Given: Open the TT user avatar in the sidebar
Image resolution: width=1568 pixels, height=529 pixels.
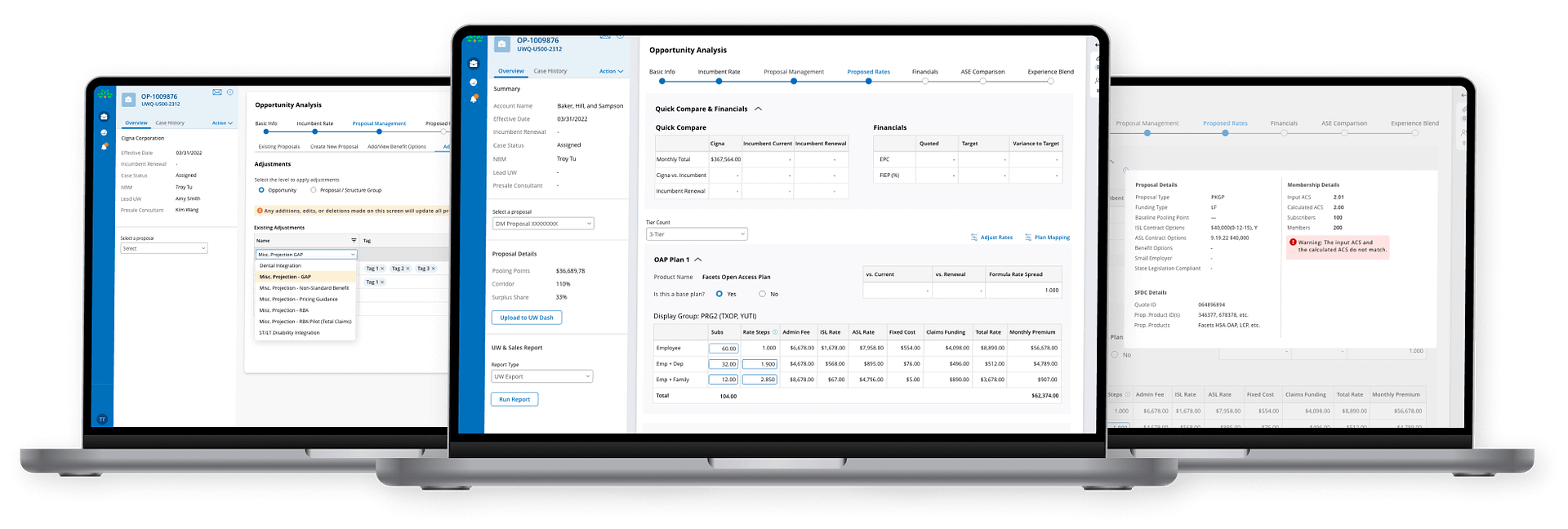Looking at the screenshot, I should [x=102, y=419].
